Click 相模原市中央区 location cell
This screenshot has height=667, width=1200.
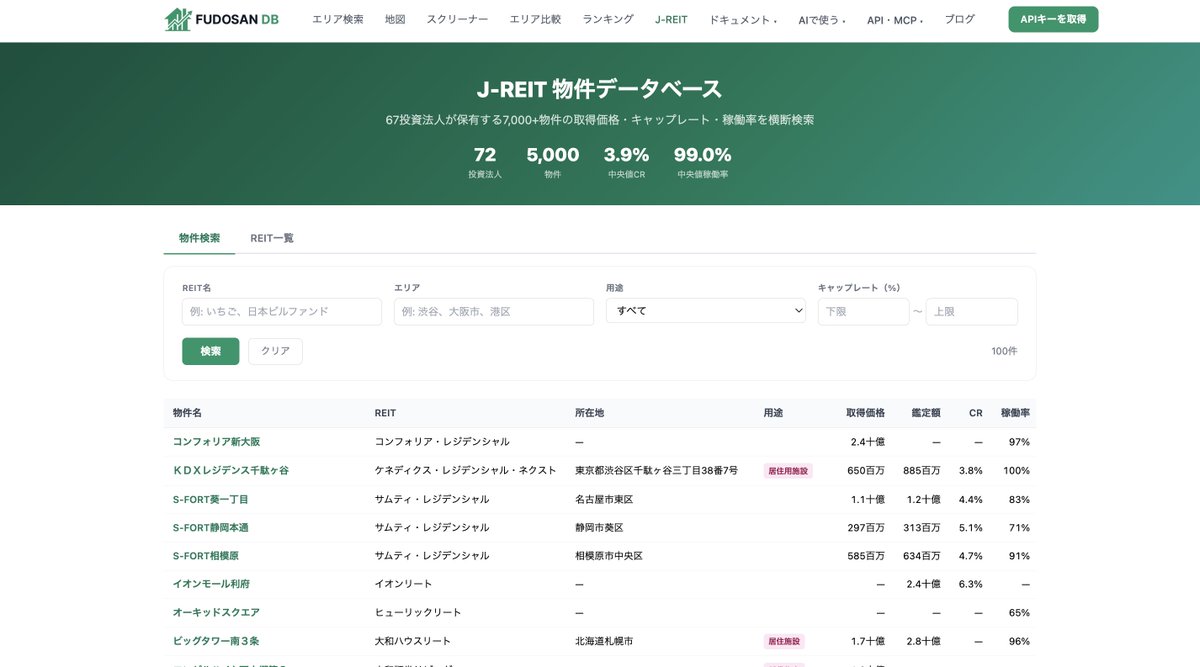coord(609,556)
